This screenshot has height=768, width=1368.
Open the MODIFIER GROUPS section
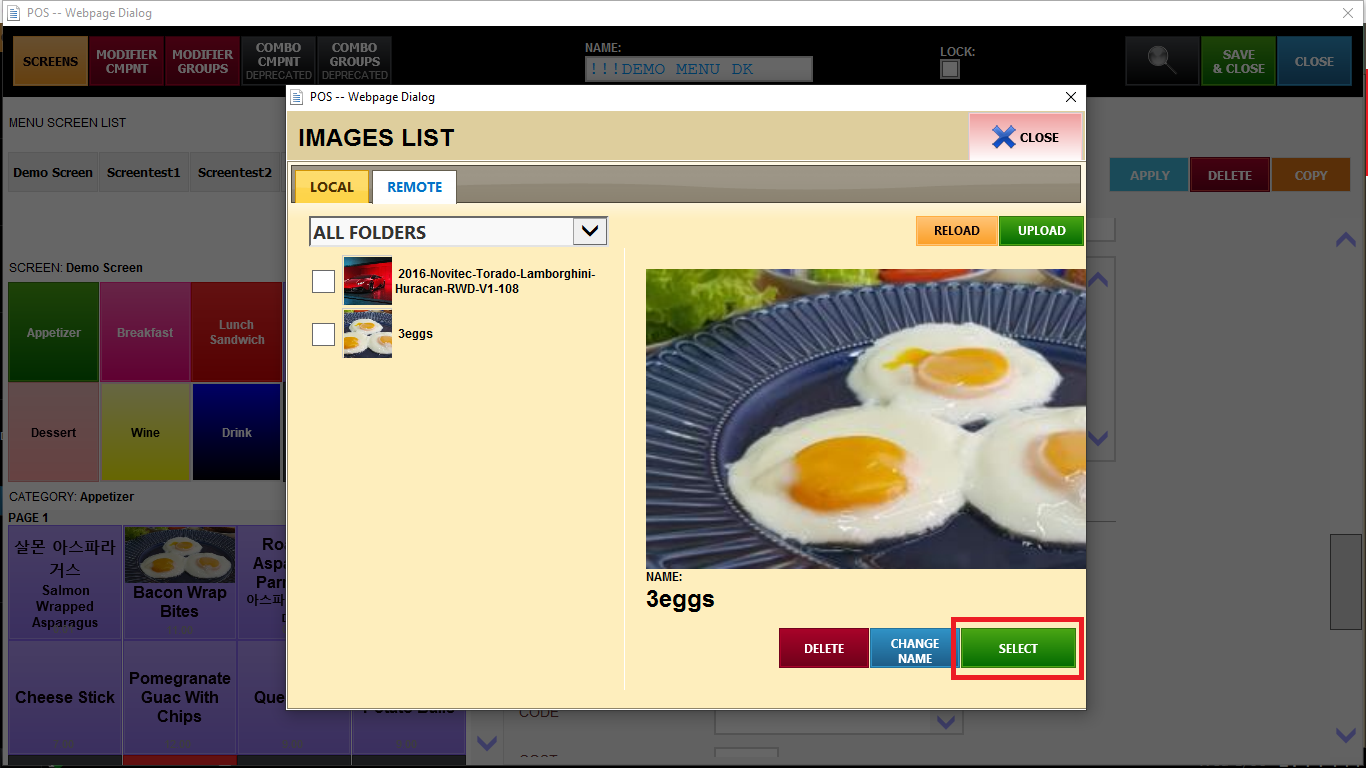point(202,61)
